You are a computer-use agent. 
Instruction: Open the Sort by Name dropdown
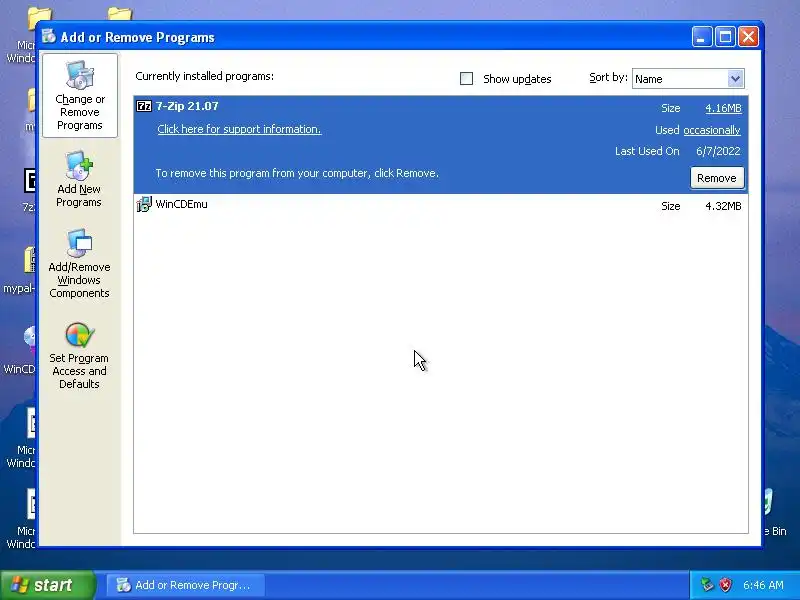click(688, 79)
